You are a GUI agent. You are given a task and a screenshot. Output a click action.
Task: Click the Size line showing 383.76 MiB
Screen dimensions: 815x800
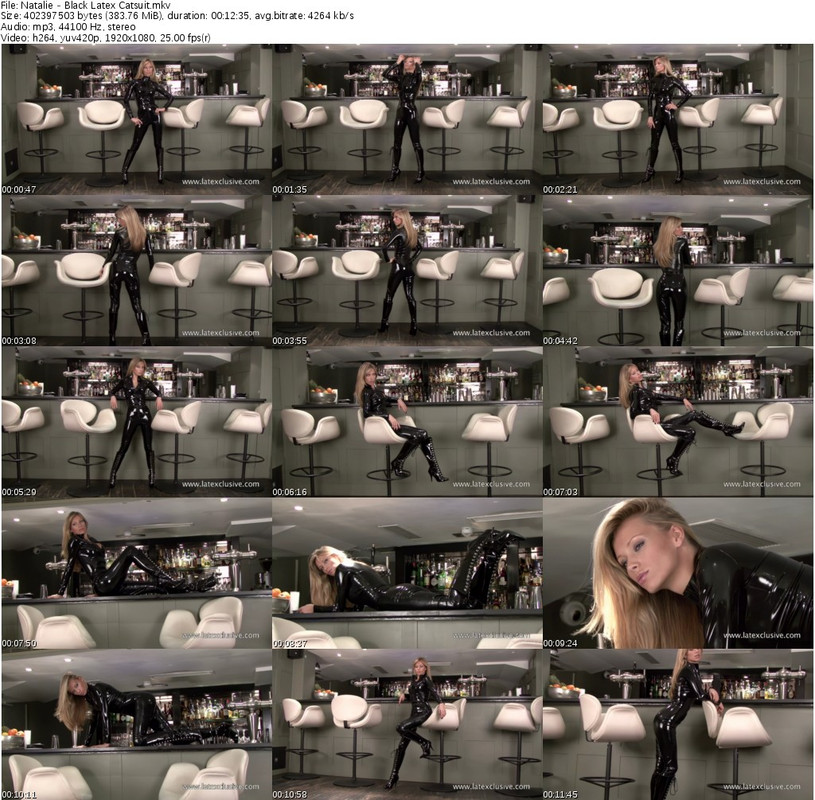tap(177, 16)
